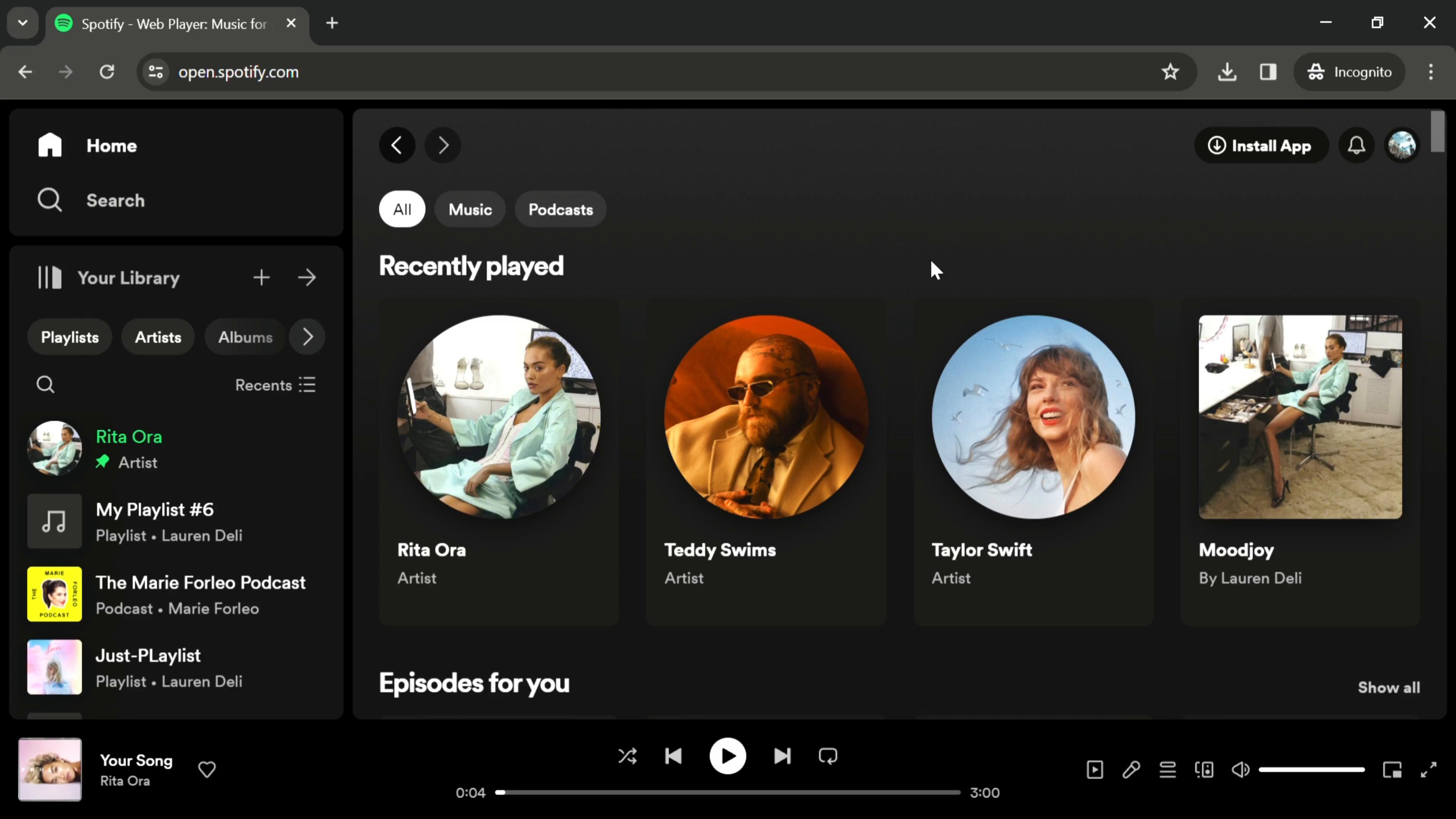Expand Your Library with arrow button

tap(308, 278)
